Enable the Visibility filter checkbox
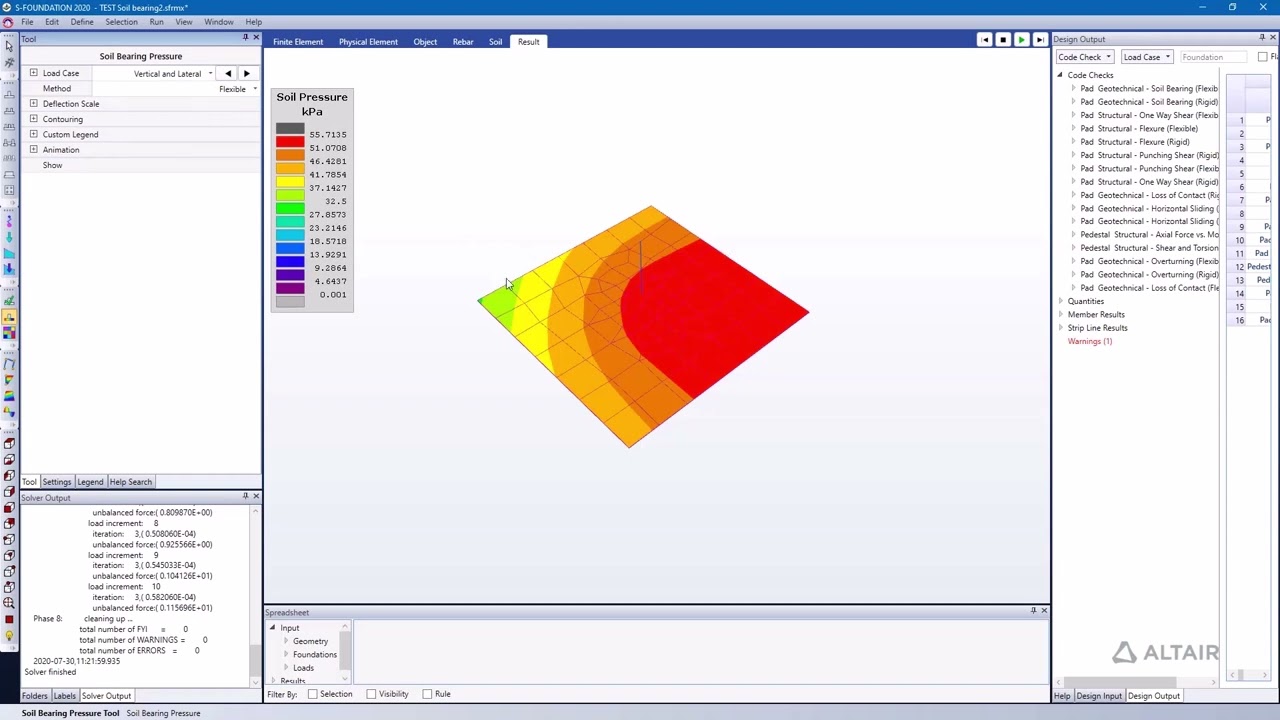This screenshot has width=1280, height=720. coord(371,694)
